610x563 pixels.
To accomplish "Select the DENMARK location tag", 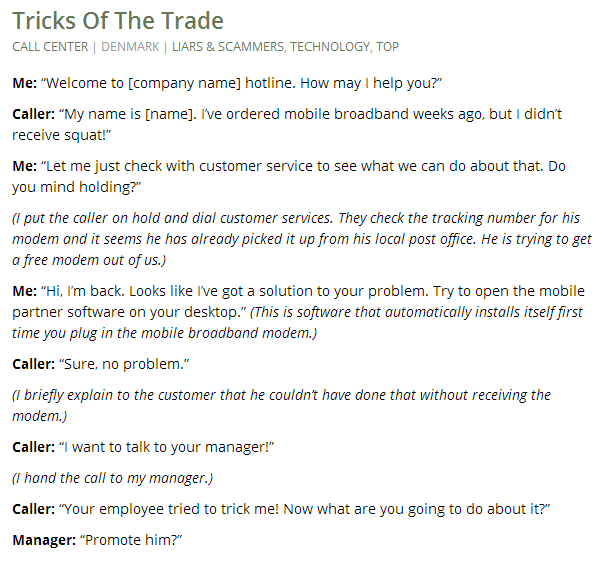I will [x=130, y=46].
